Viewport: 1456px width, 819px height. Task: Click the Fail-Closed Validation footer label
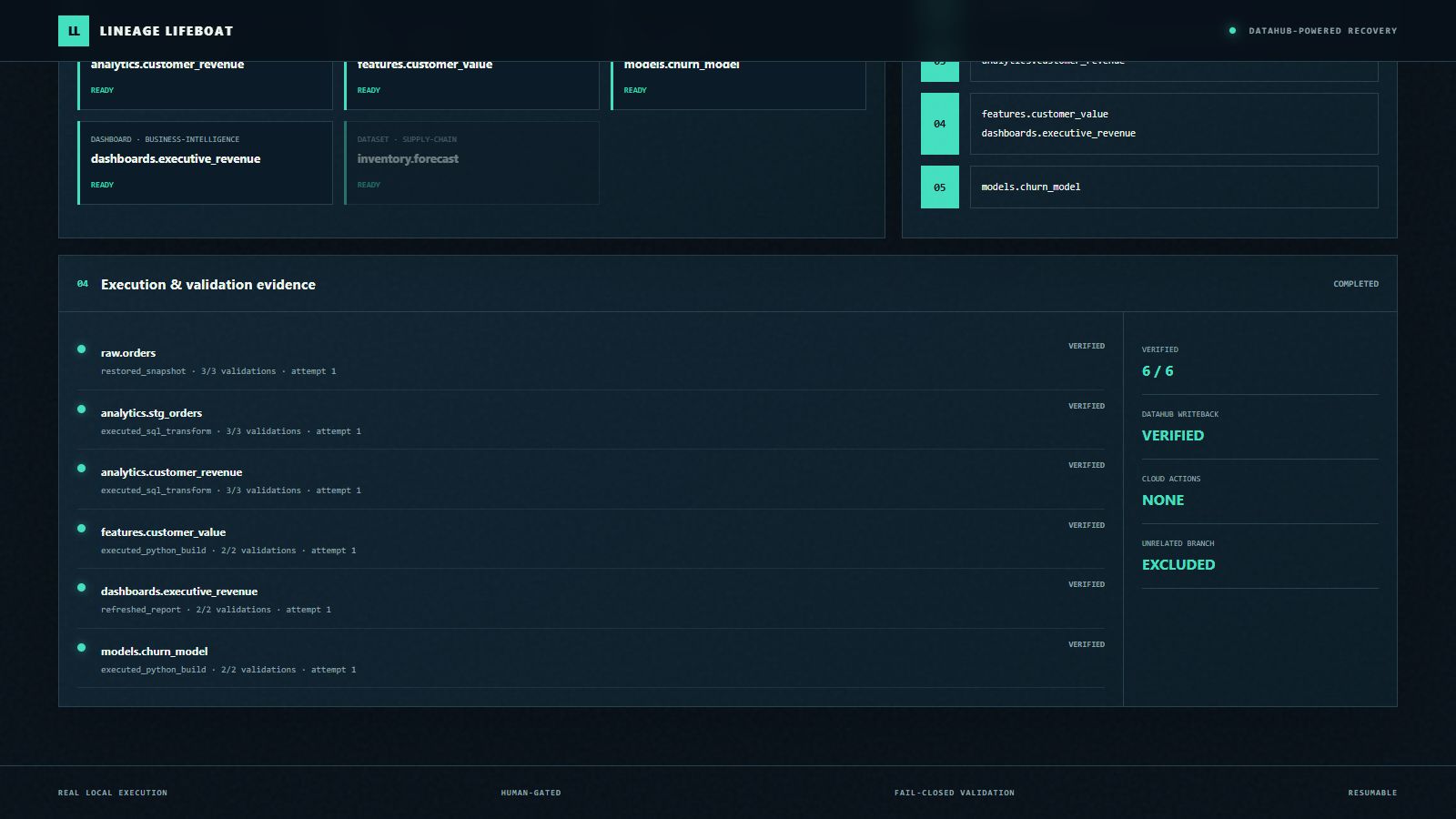(955, 793)
